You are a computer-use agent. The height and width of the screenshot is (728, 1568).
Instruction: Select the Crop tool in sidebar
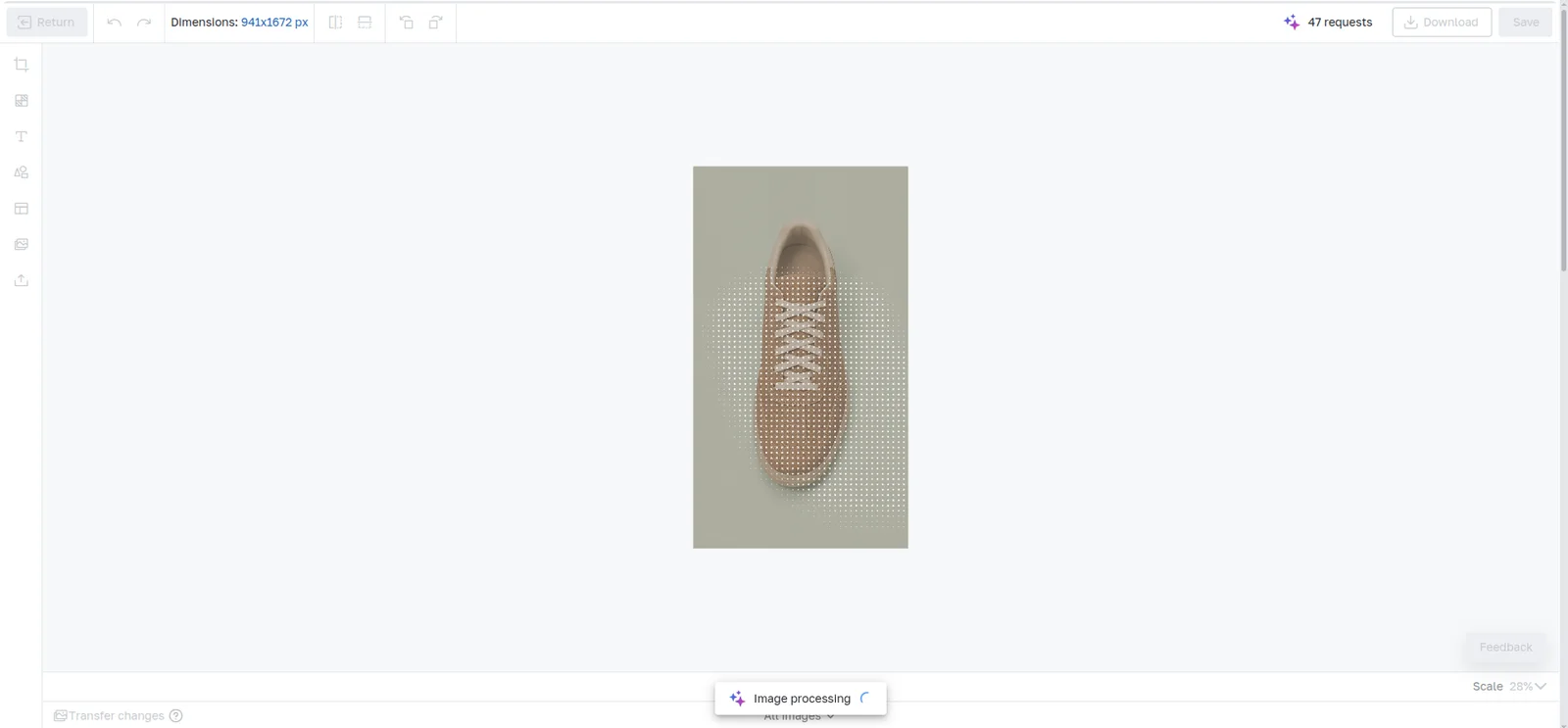[x=22, y=65]
